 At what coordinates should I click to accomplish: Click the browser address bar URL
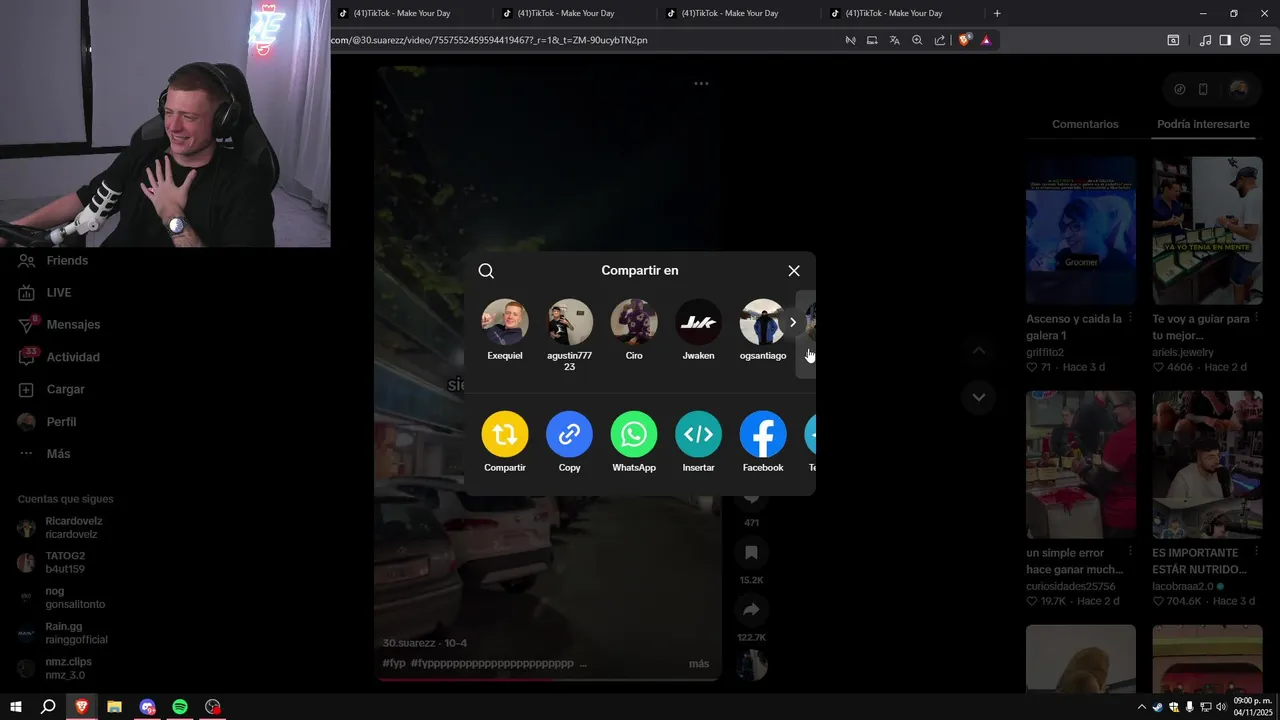(x=490, y=40)
